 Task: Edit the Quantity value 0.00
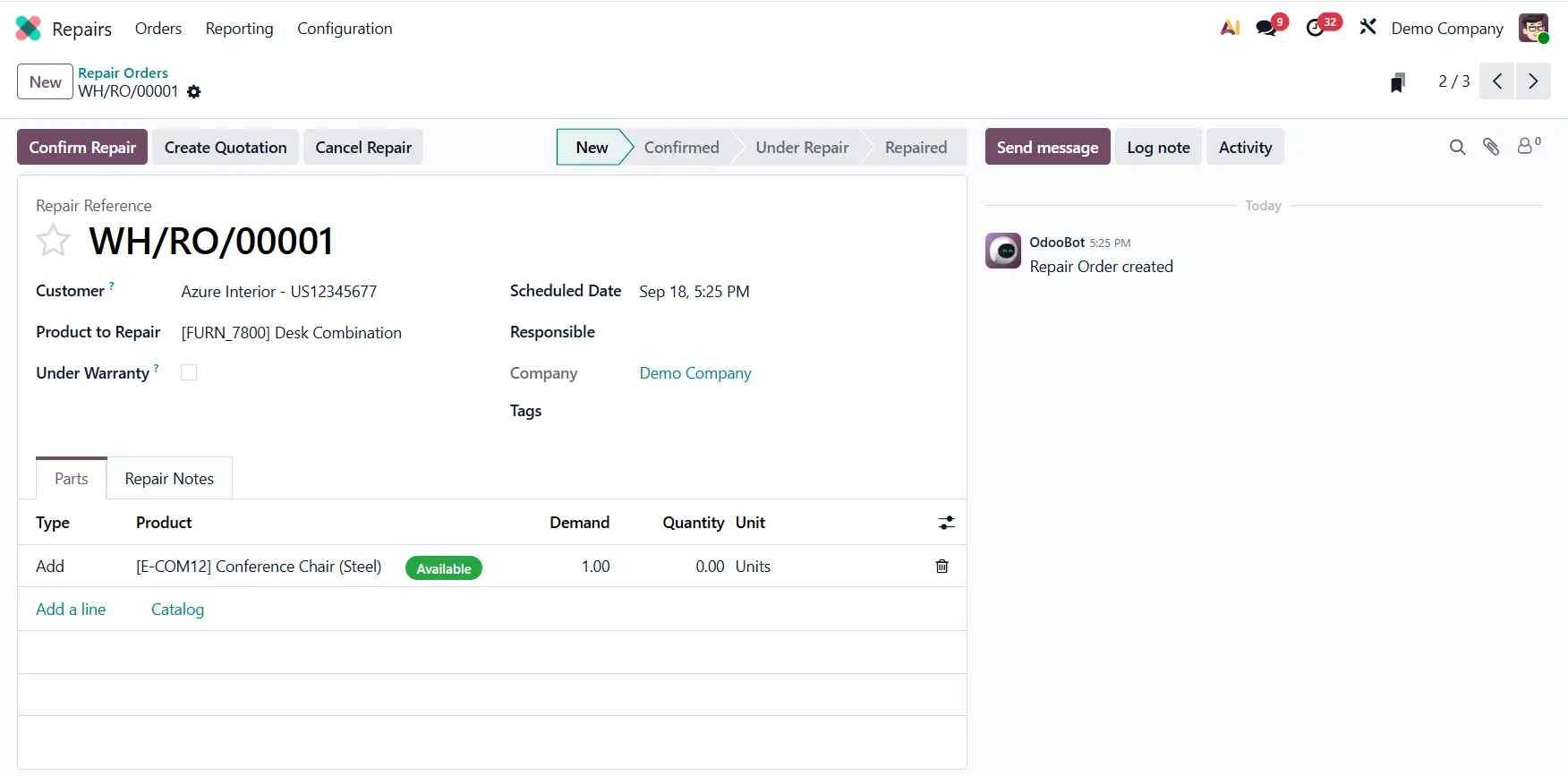click(x=710, y=567)
